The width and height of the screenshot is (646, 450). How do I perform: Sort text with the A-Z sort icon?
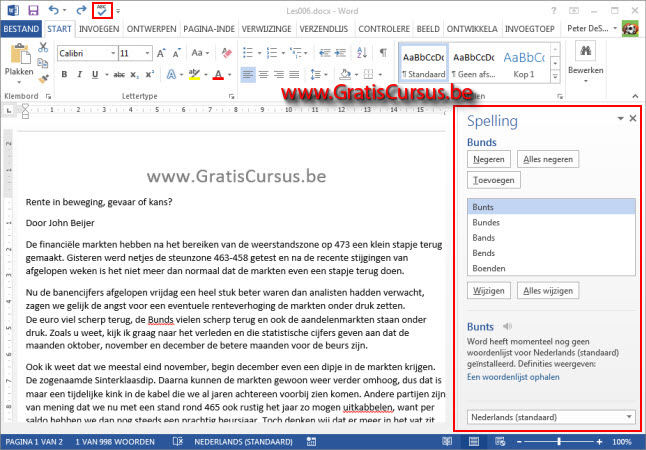pos(362,53)
